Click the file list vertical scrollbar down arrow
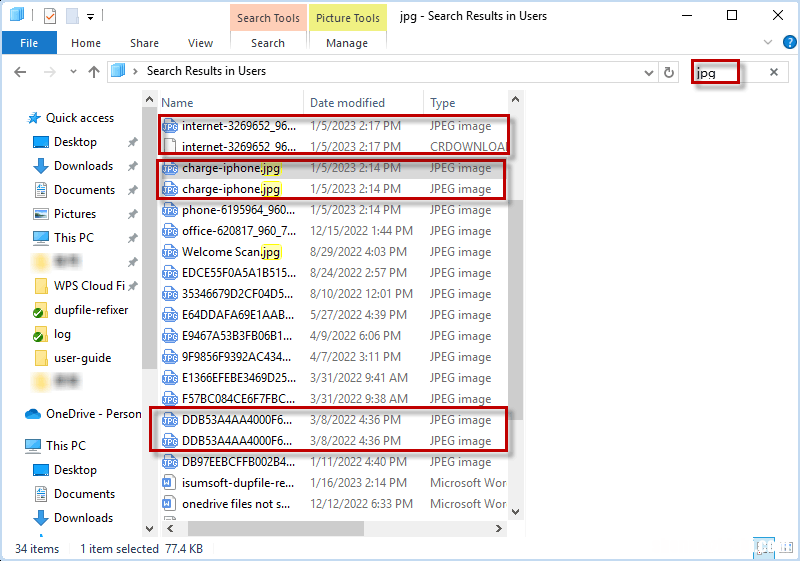This screenshot has width=800, height=561. [515, 512]
